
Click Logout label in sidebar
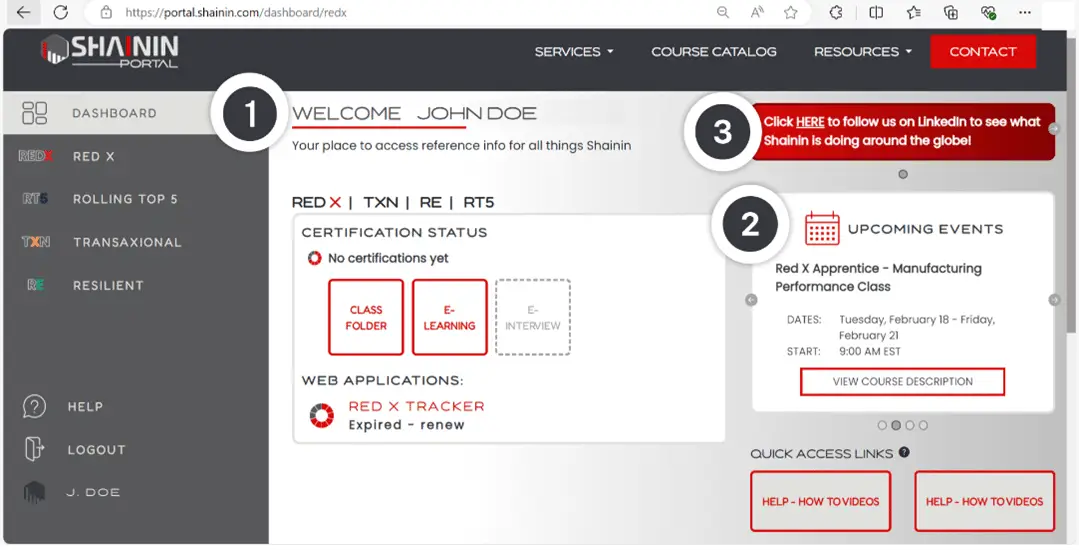[x=96, y=449]
